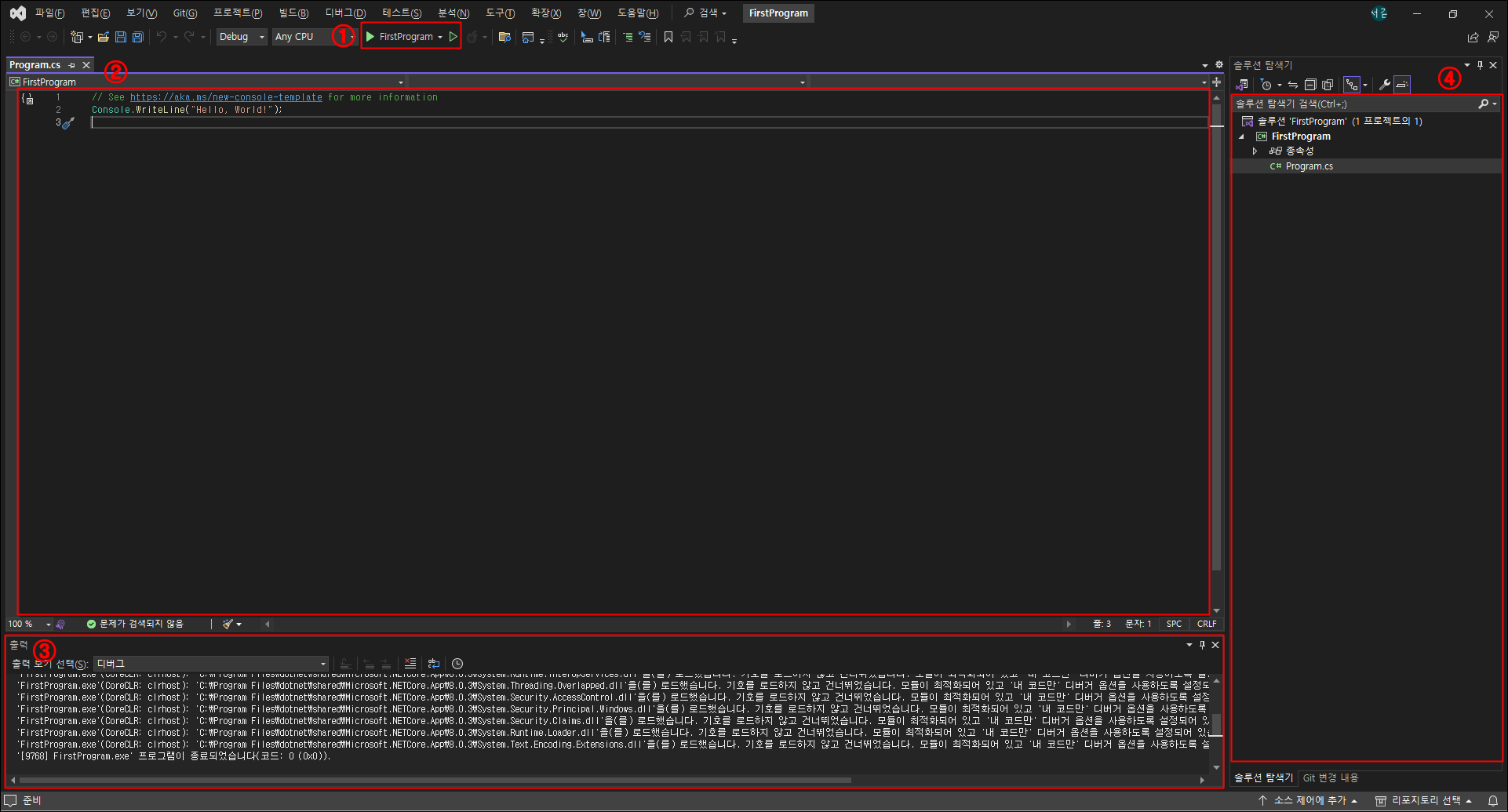This screenshot has width=1508, height=812.
Task: Click 문제가 검색되지 않음 status indicator
Action: coord(135,624)
